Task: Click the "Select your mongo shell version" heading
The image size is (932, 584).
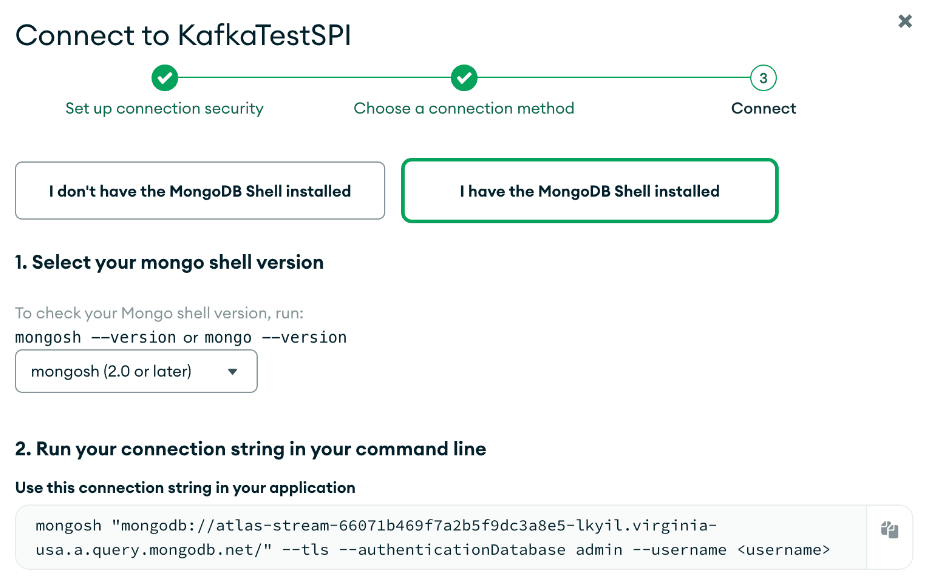Action: coord(169,263)
